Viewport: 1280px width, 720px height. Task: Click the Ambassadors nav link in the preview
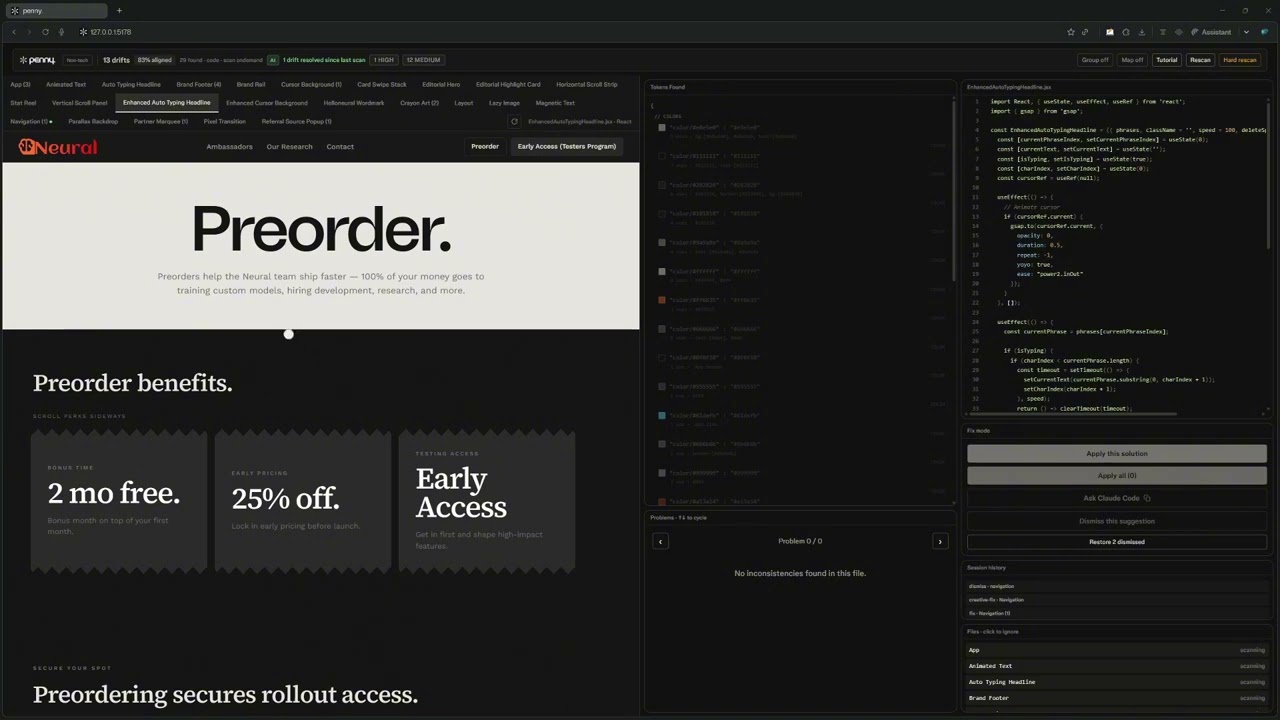(x=229, y=147)
